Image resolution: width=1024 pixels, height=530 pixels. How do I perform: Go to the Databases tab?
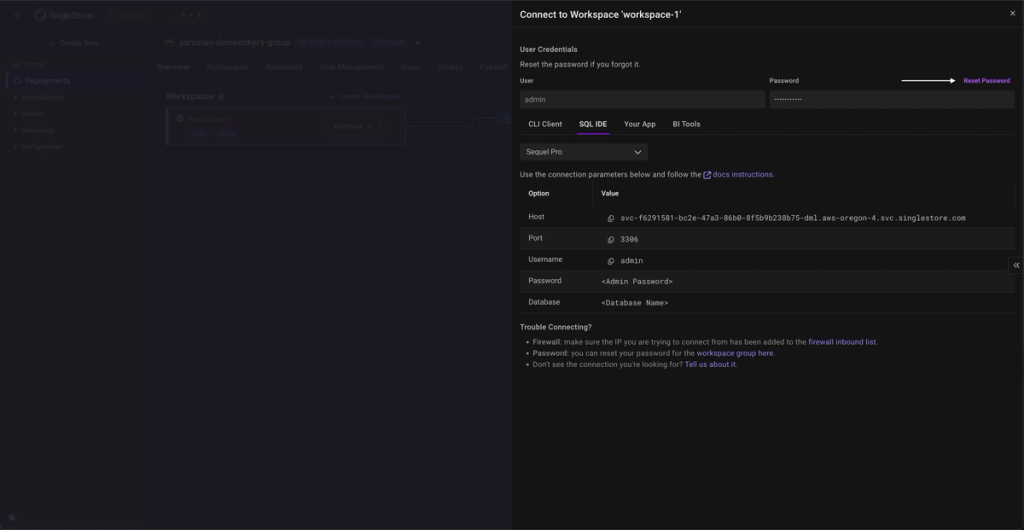[284, 67]
